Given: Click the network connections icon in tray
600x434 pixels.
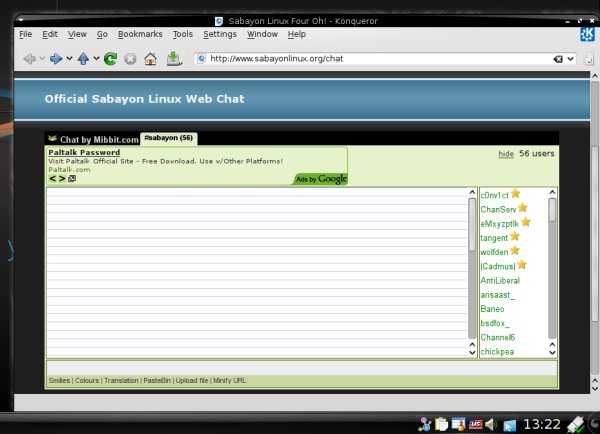Looking at the screenshot, I should (424, 424).
